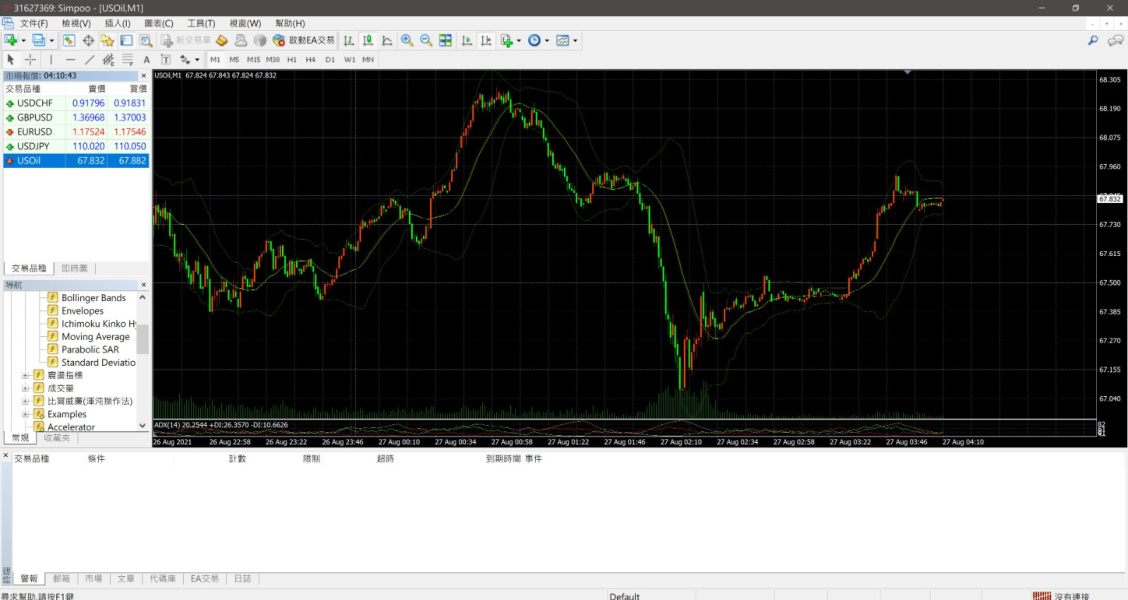The width and height of the screenshot is (1128, 600).
Task: Toggle the H4 timeframe button
Action: tap(310, 60)
